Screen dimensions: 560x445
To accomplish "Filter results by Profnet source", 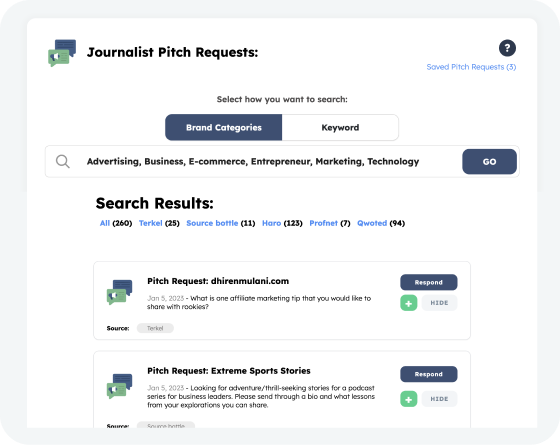I will click(330, 223).
